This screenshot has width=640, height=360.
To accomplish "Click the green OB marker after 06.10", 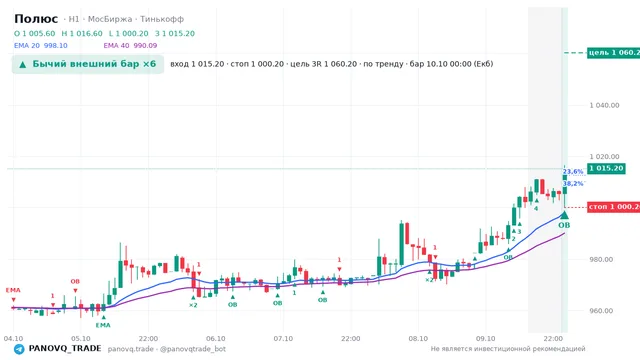I will [232, 302].
